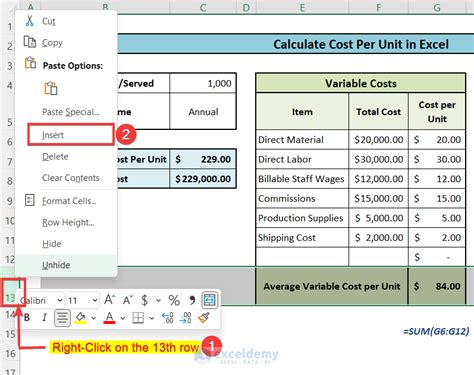Click the Format Painter brush icon
Screen dimensions: 474x375
point(204,318)
